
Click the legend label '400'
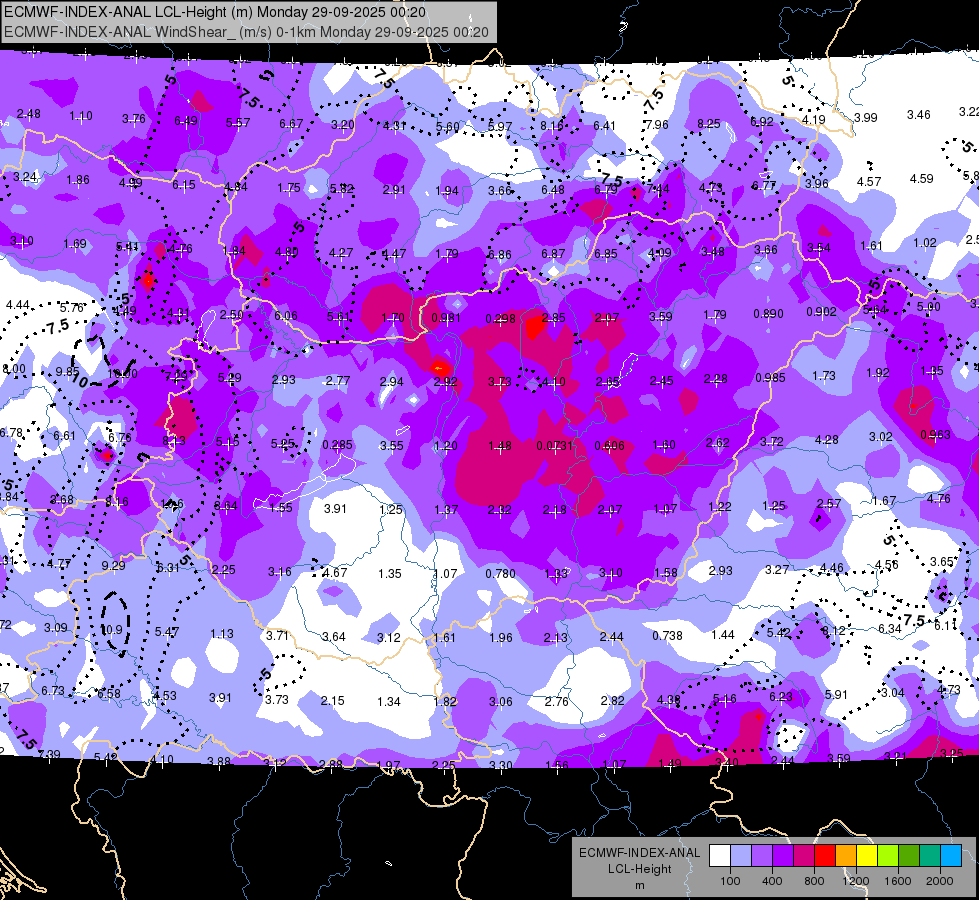point(772,881)
